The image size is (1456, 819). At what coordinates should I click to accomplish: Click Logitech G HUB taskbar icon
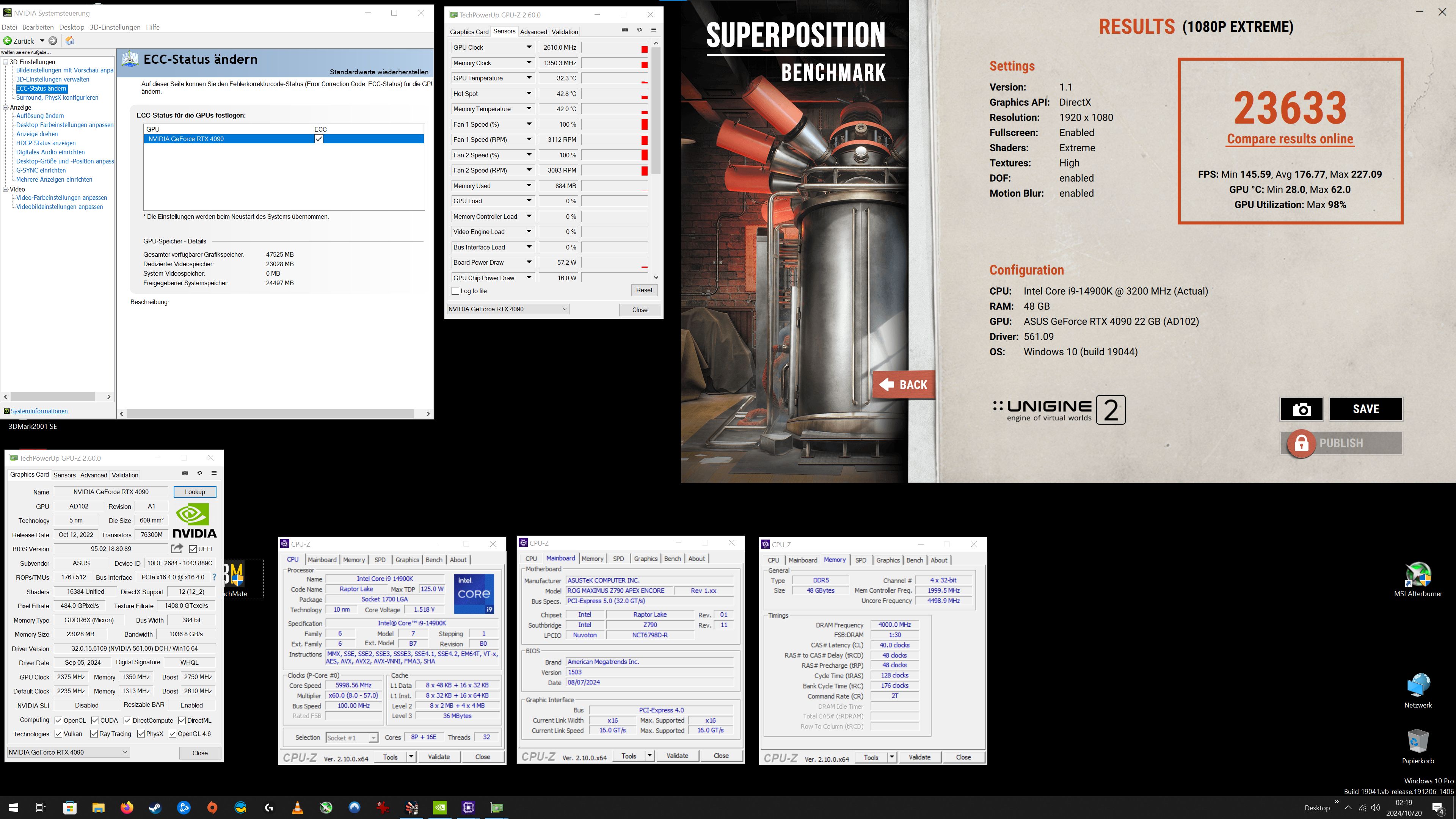tap(269, 807)
